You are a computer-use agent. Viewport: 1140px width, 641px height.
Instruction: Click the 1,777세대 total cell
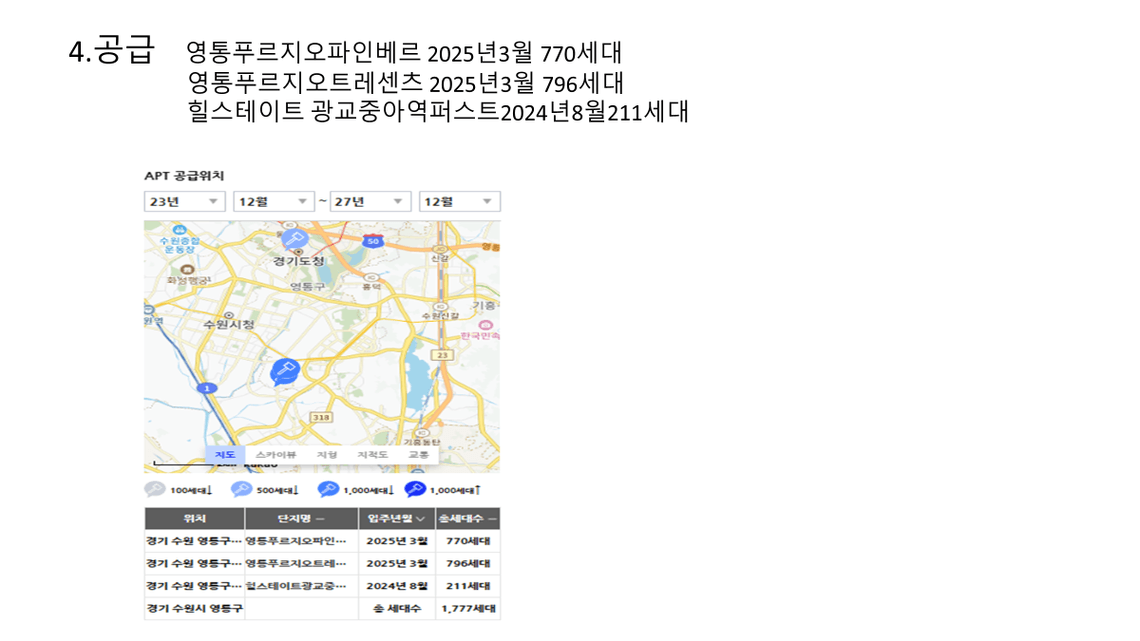(x=467, y=608)
